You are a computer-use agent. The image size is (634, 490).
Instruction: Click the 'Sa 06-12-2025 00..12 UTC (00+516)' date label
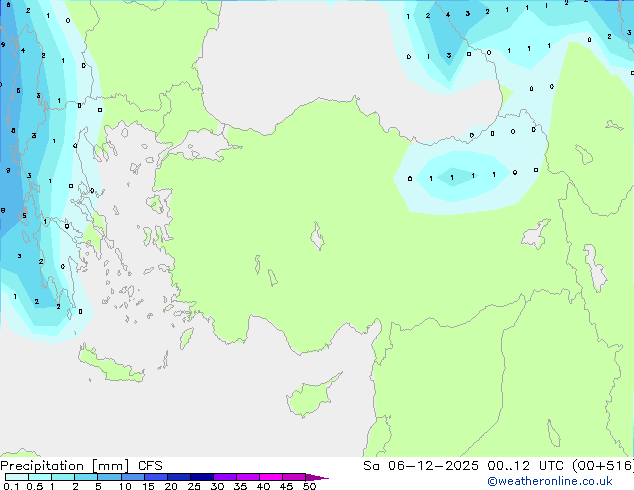pos(498,466)
